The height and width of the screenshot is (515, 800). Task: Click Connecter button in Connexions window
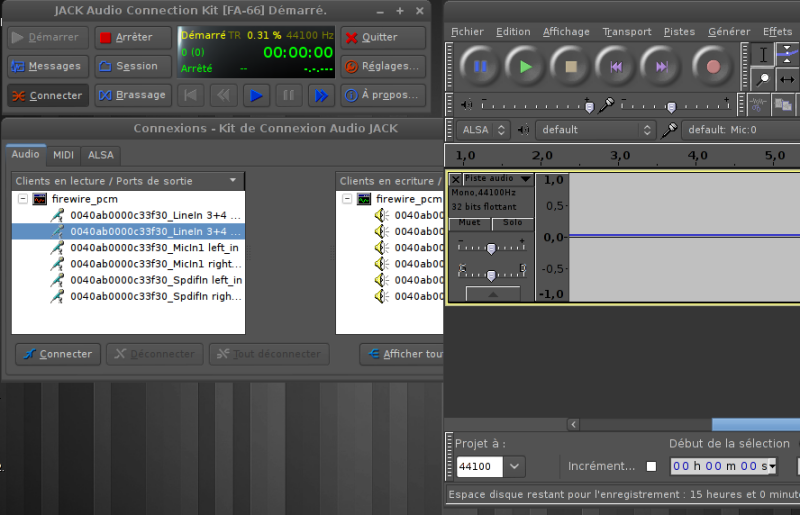pos(58,354)
